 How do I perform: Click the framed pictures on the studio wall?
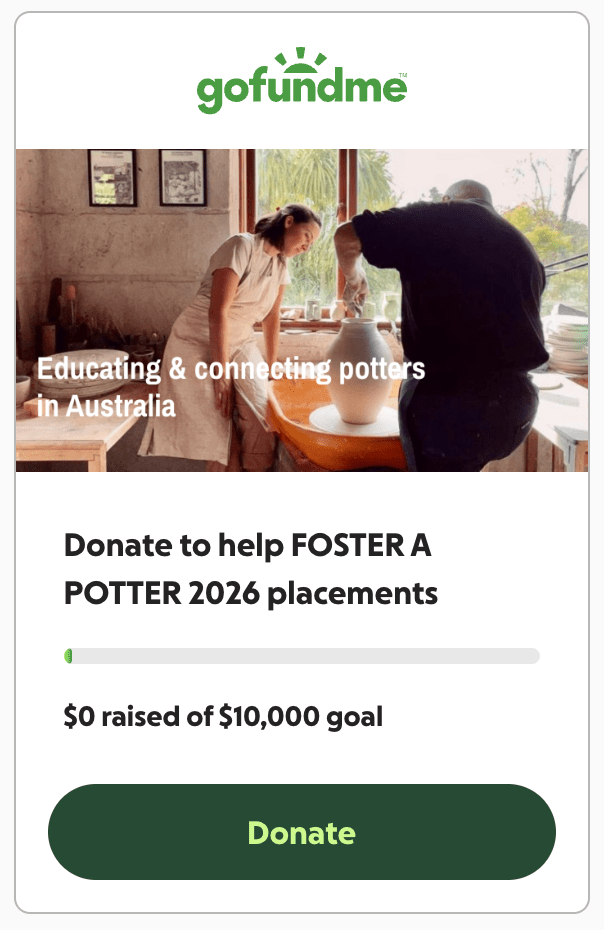[x=146, y=177]
